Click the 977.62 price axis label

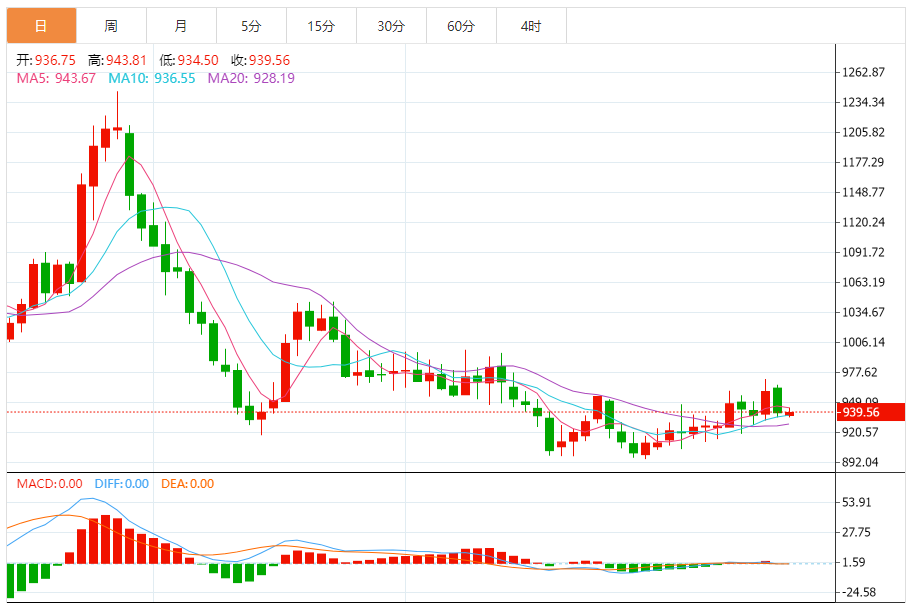860,373
